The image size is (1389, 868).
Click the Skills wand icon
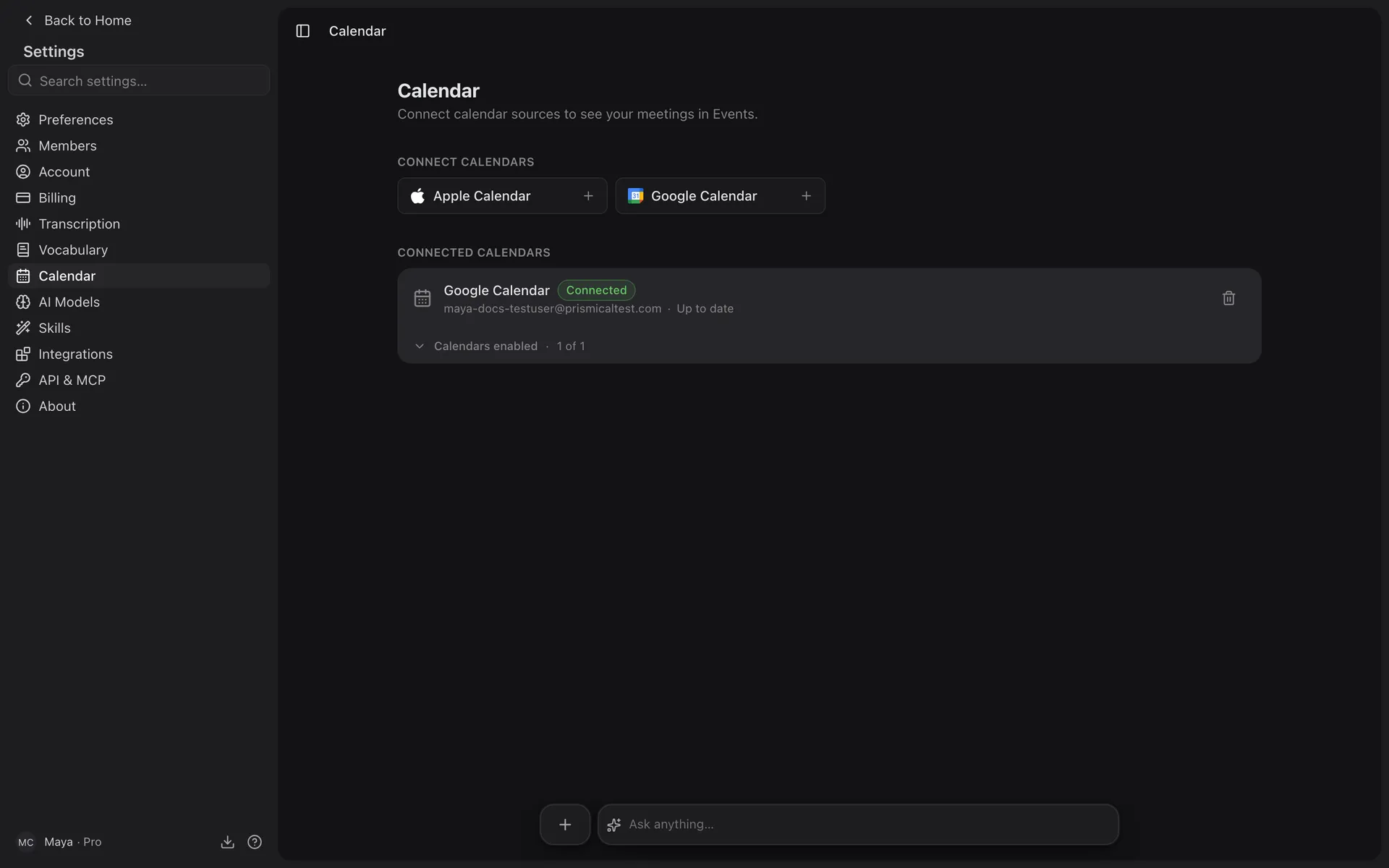[x=23, y=328]
